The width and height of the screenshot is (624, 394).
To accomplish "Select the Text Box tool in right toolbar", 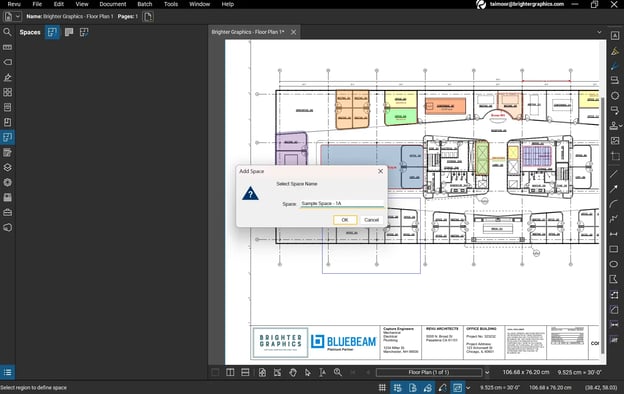I will (x=614, y=36).
